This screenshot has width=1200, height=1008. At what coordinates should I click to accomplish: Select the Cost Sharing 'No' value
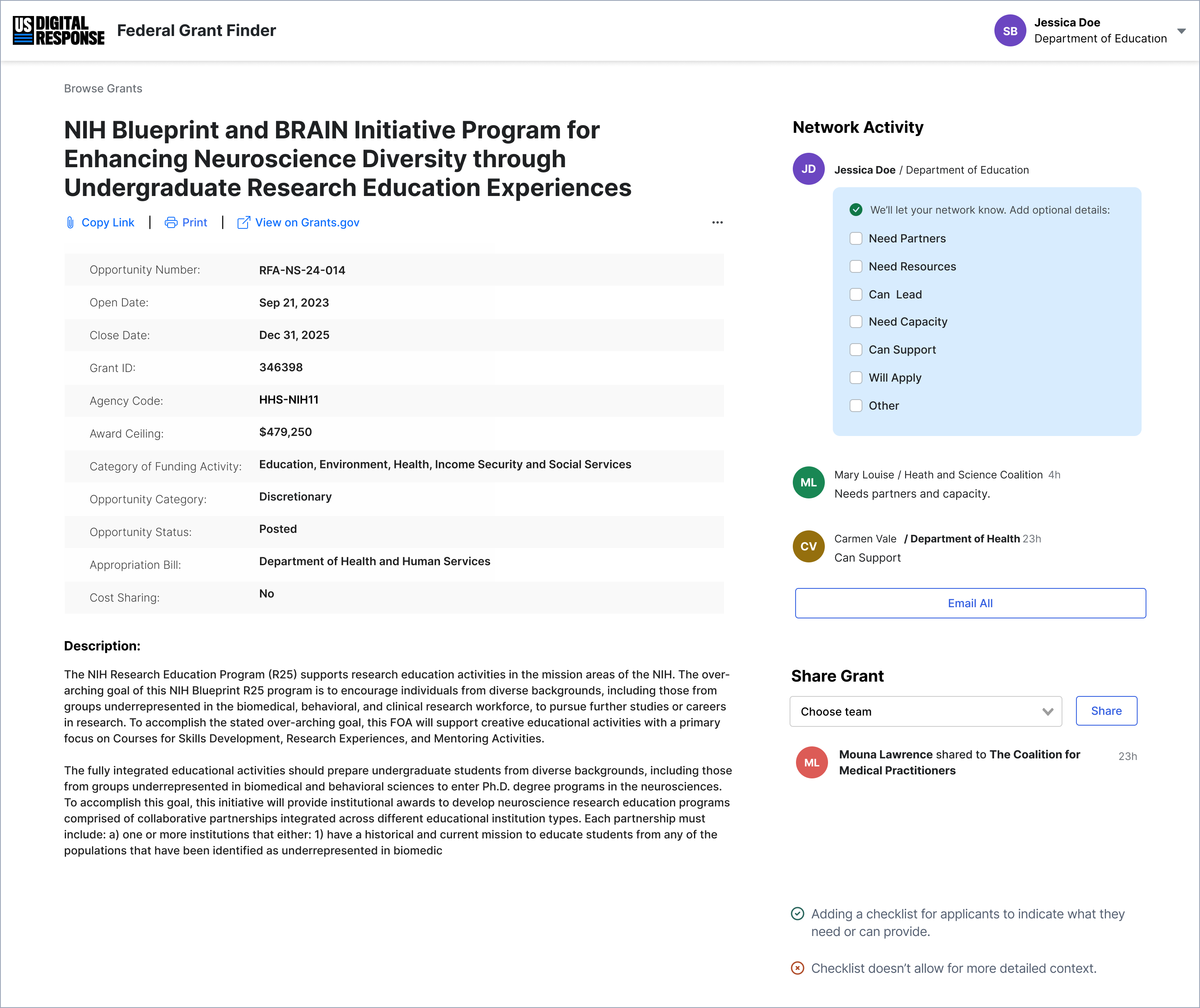click(x=267, y=594)
